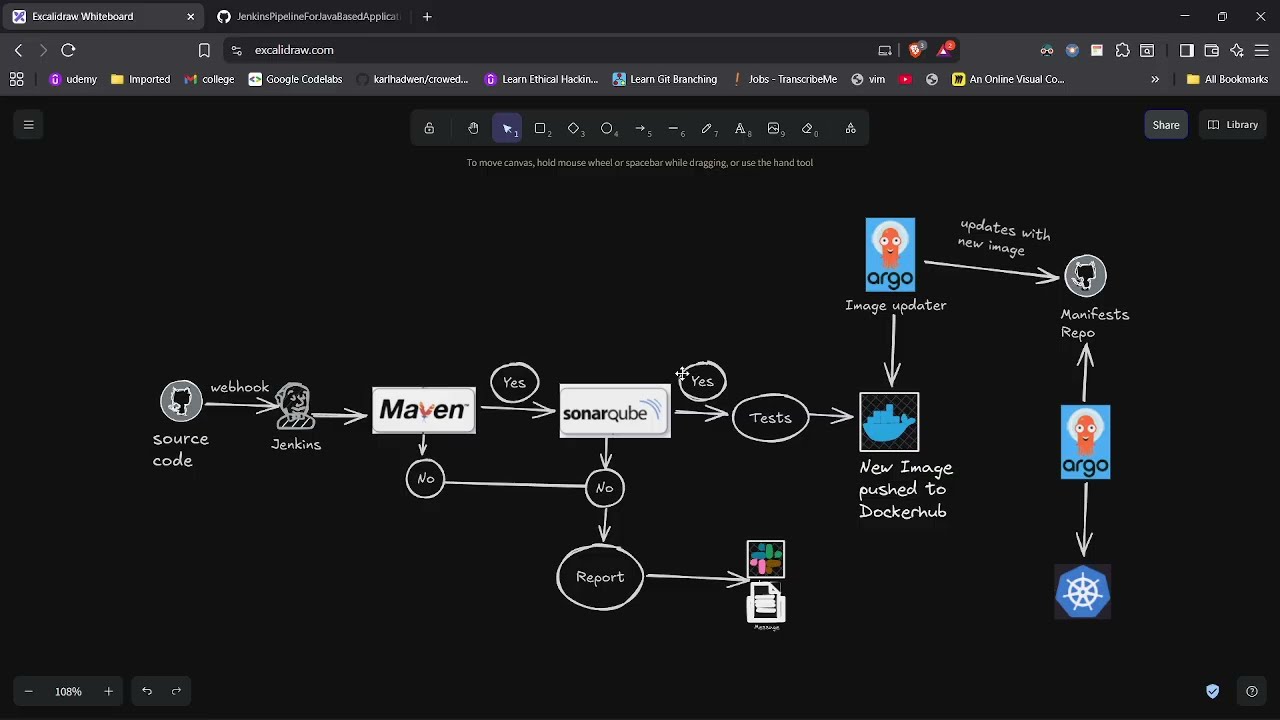This screenshot has width=1280, height=720.
Task: Select the Slack logo image
Action: click(766, 560)
